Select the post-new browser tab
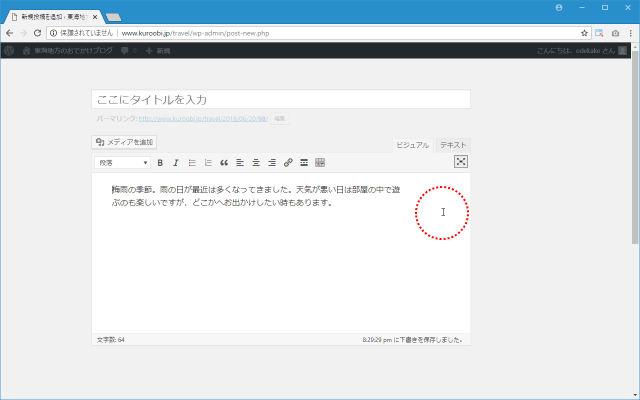 [x=53, y=17]
